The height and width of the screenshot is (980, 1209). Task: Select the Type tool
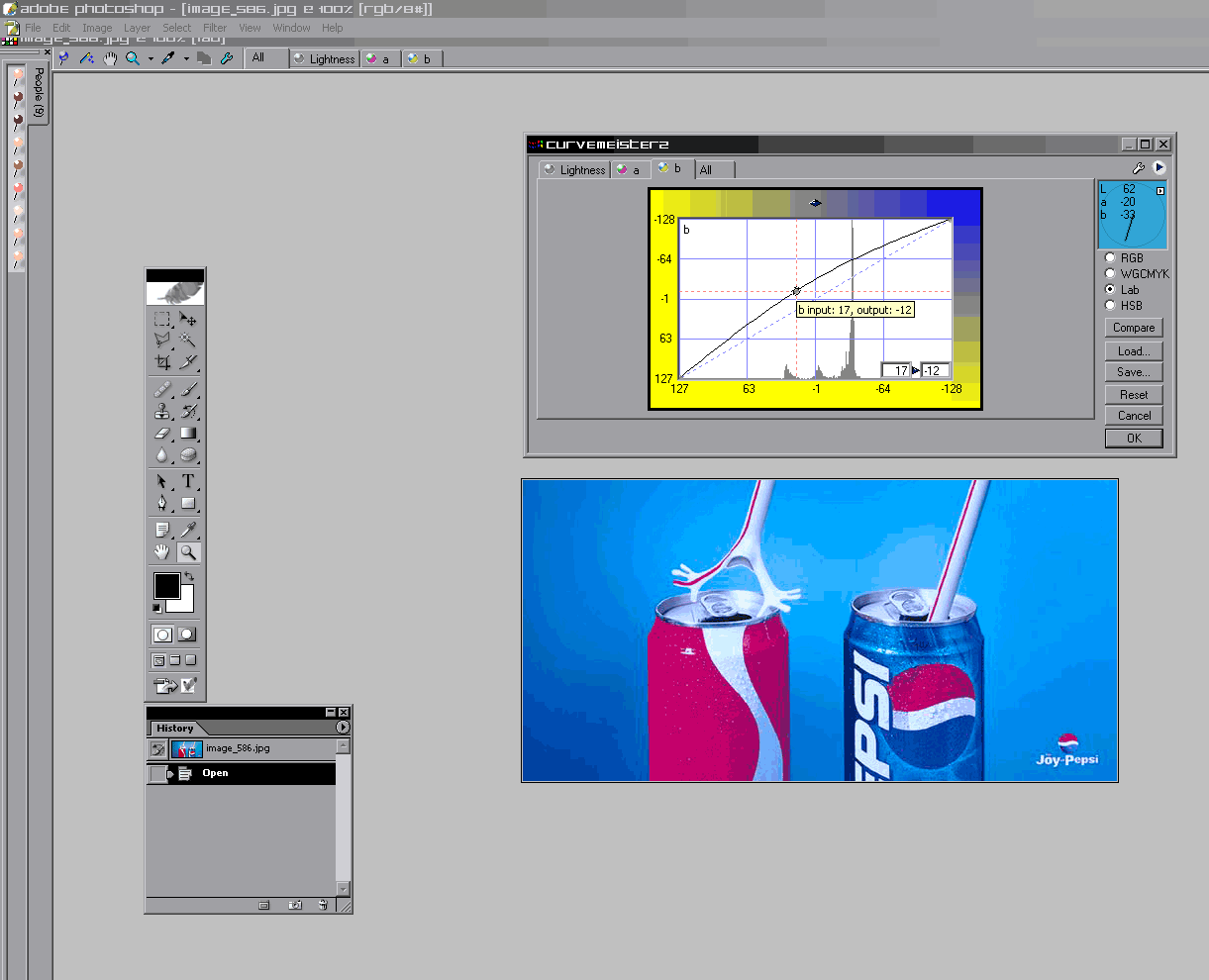tap(188, 481)
